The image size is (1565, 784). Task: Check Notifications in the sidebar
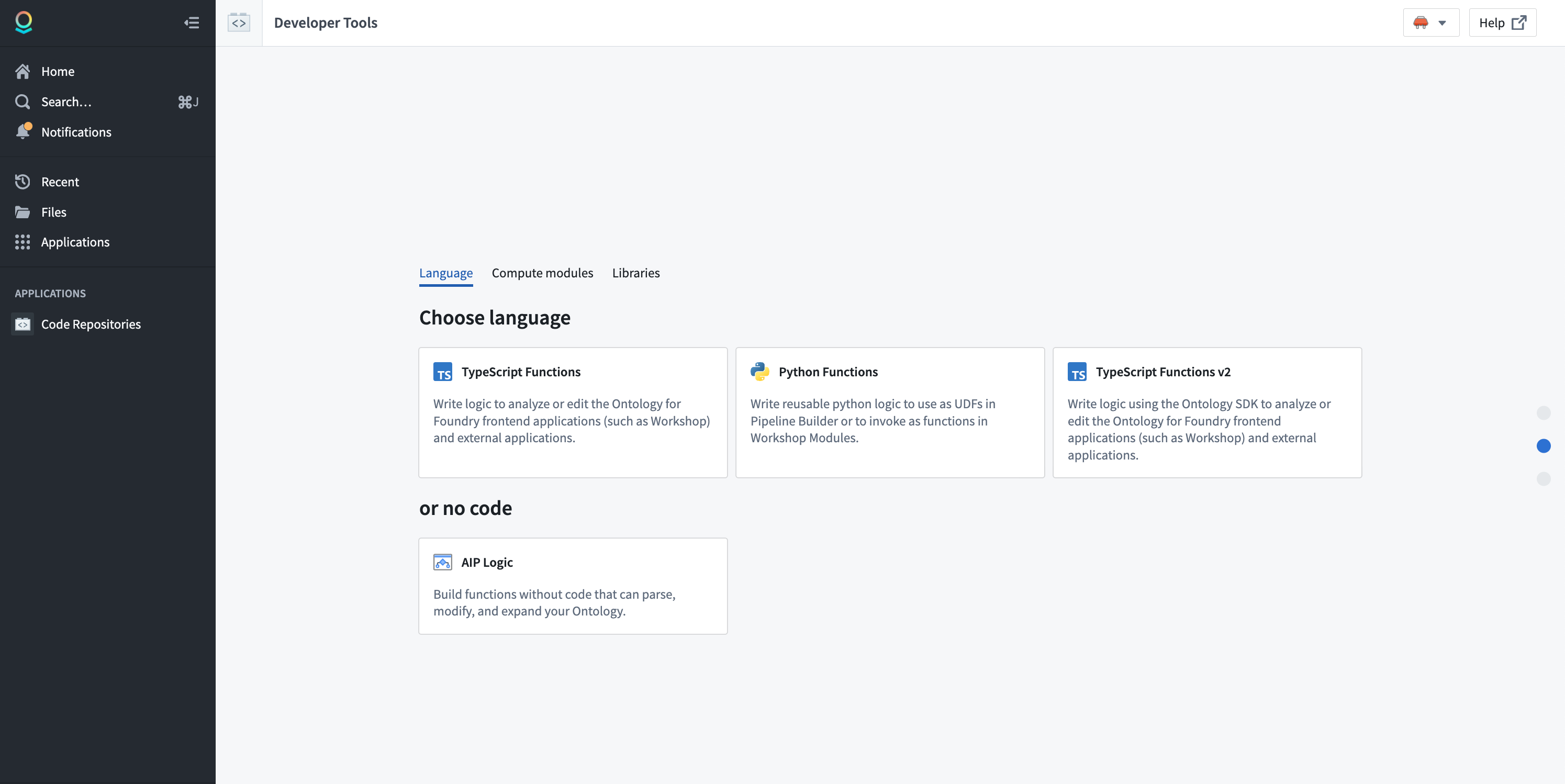[x=76, y=132]
